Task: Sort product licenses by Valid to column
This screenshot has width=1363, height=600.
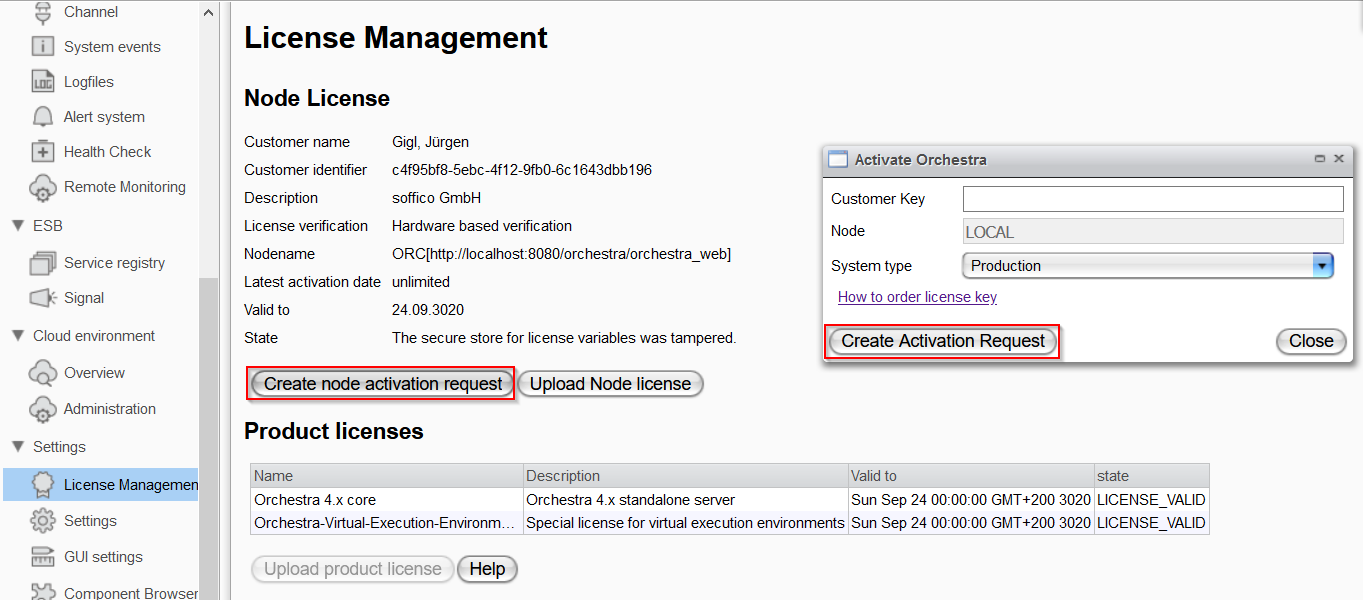Action: pos(971,476)
